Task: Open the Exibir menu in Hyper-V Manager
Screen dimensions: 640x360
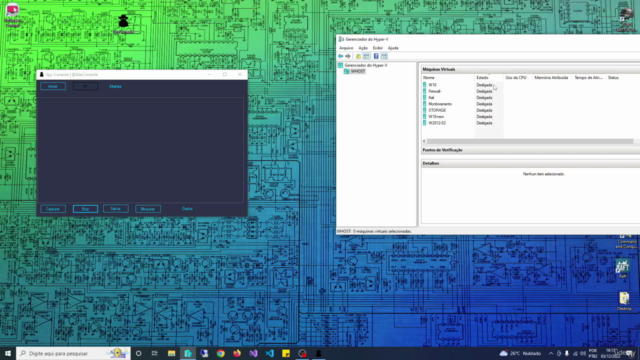Action: [x=378, y=48]
